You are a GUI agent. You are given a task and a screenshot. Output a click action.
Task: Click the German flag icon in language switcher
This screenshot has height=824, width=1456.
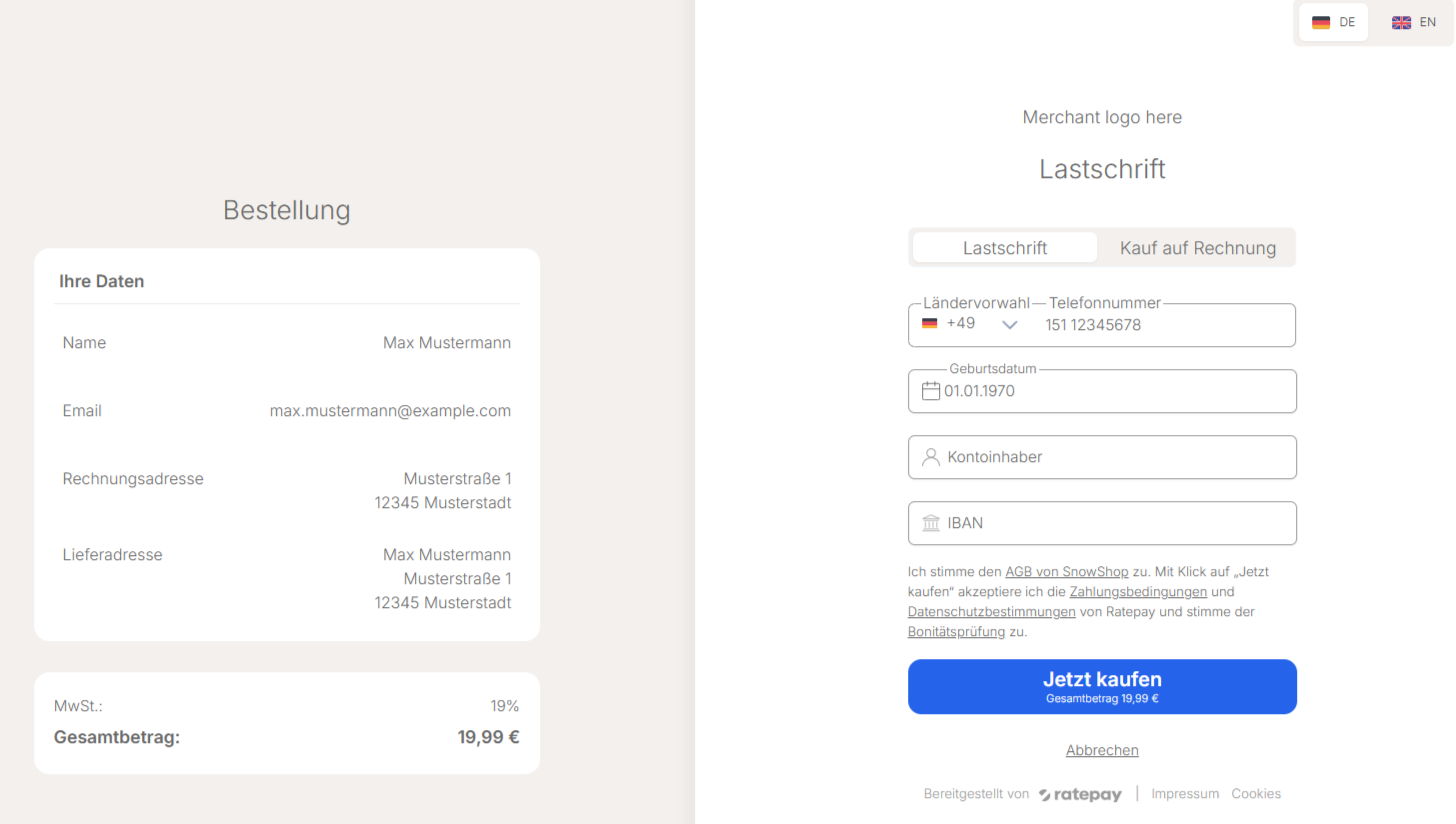click(x=1321, y=22)
